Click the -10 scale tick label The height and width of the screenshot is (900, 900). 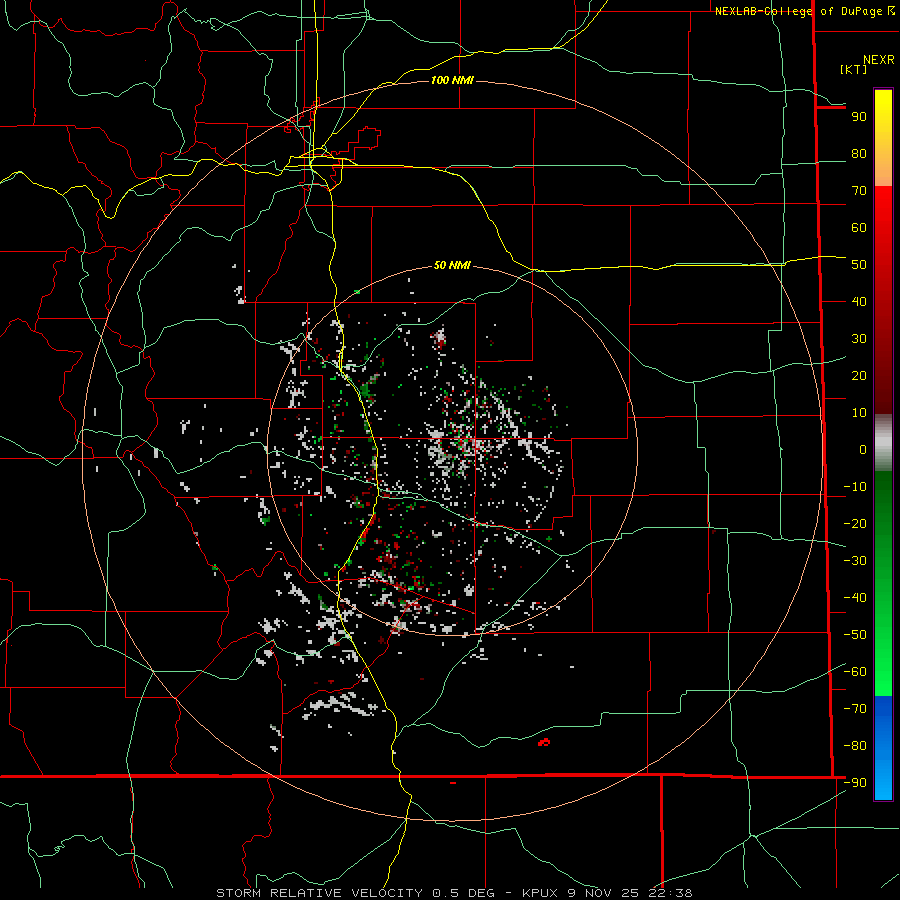[855, 487]
